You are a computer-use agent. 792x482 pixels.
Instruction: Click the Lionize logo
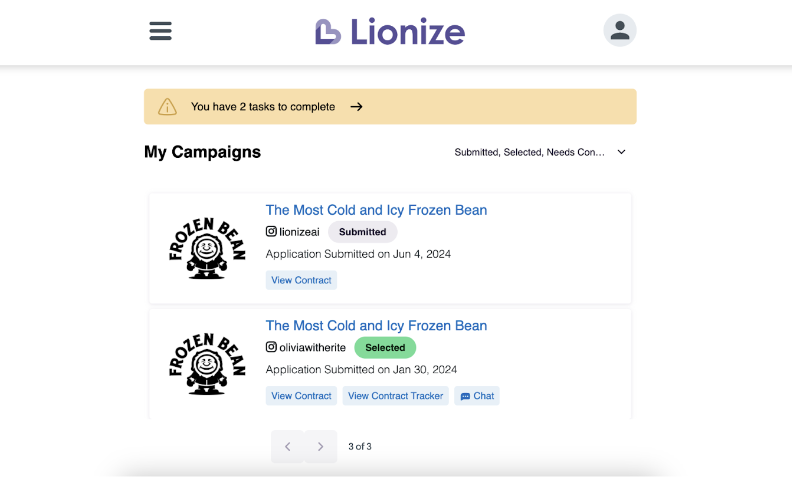coord(390,32)
